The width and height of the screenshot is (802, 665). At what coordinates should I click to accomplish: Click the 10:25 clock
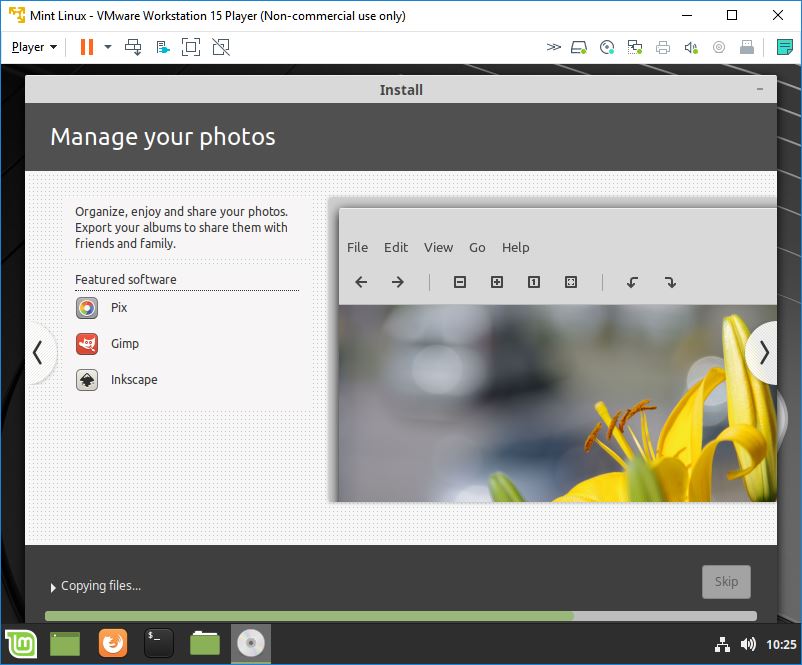[x=781, y=645]
